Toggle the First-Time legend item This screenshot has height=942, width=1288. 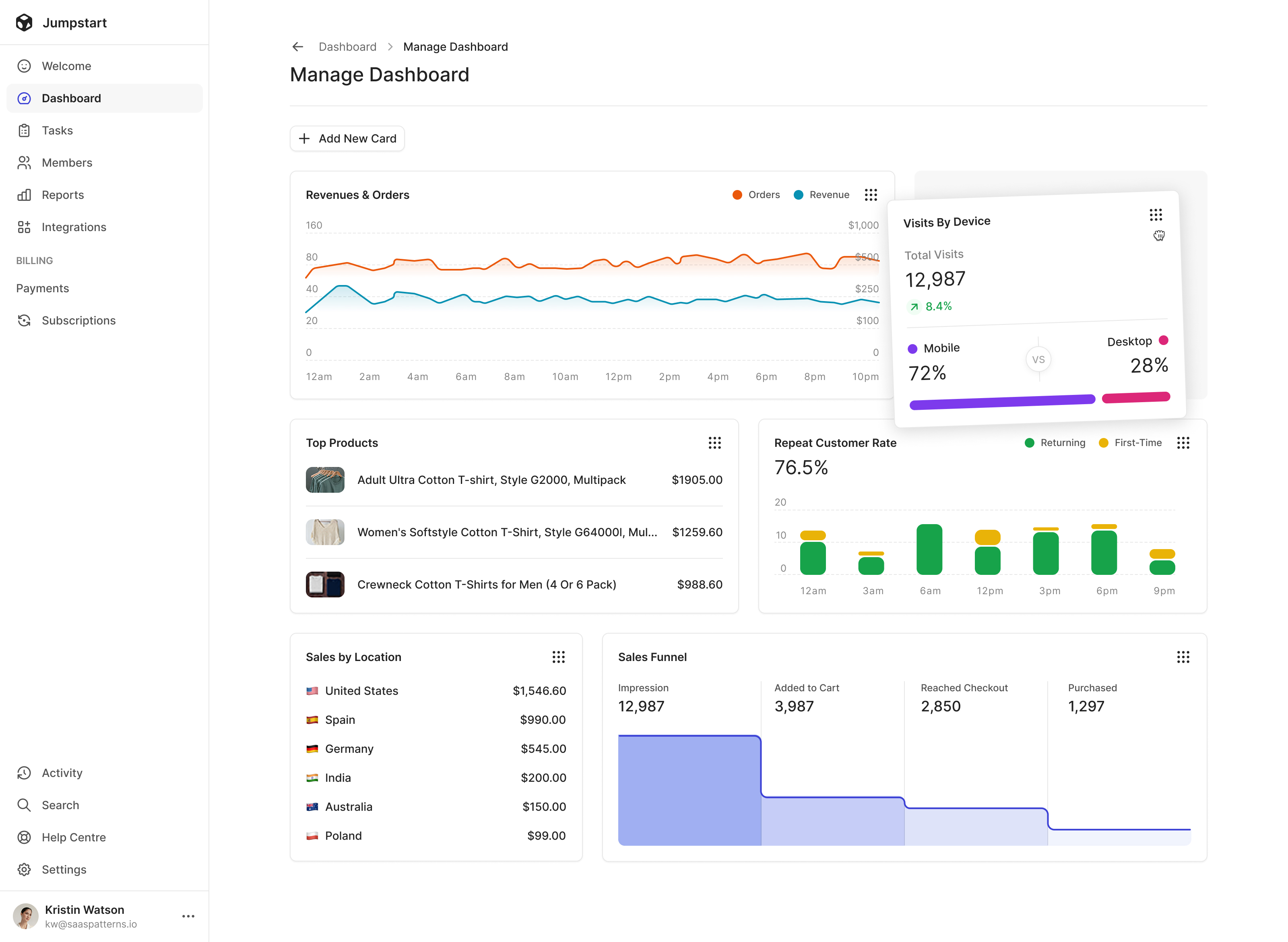click(1130, 443)
